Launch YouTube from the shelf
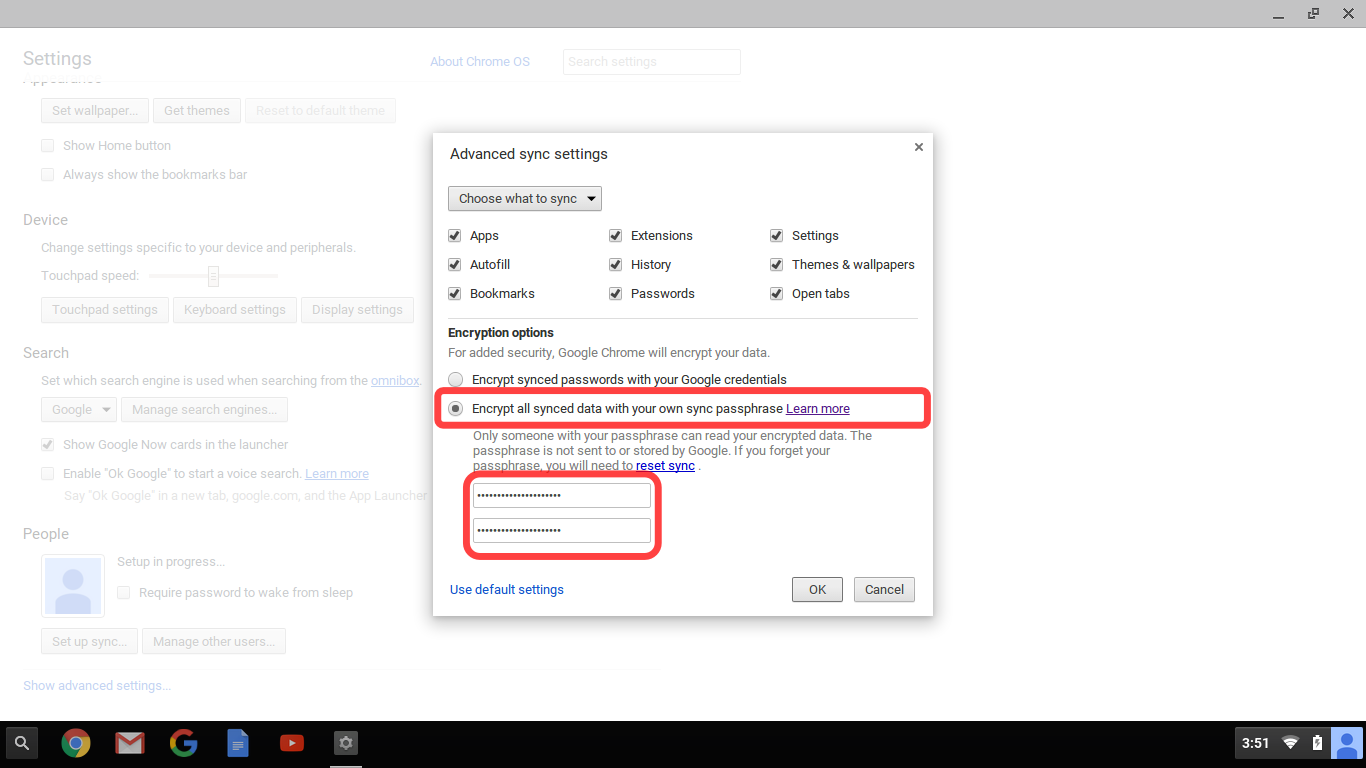The height and width of the screenshot is (768, 1366). 292,743
